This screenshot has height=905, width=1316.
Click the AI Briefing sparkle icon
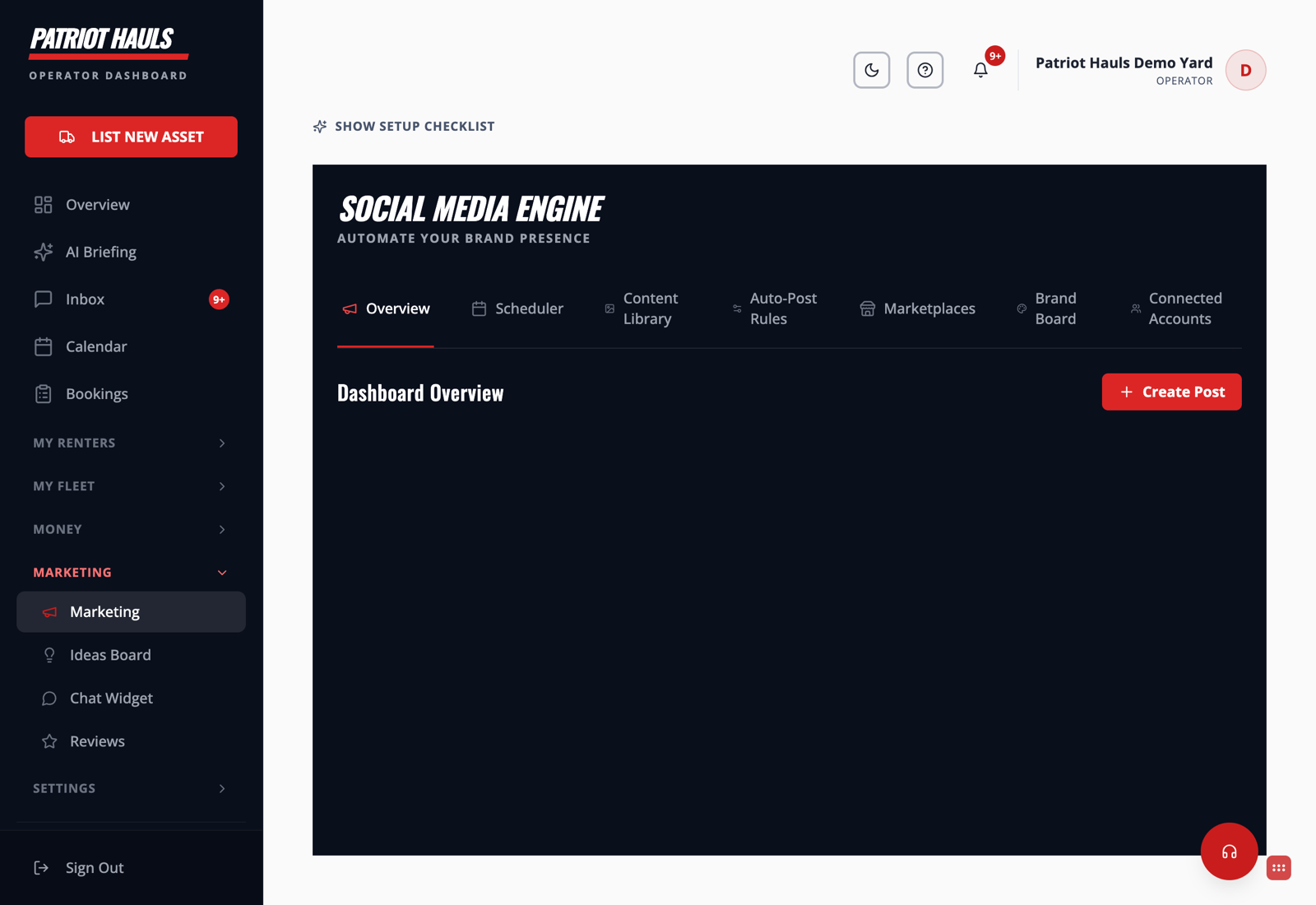(x=44, y=252)
